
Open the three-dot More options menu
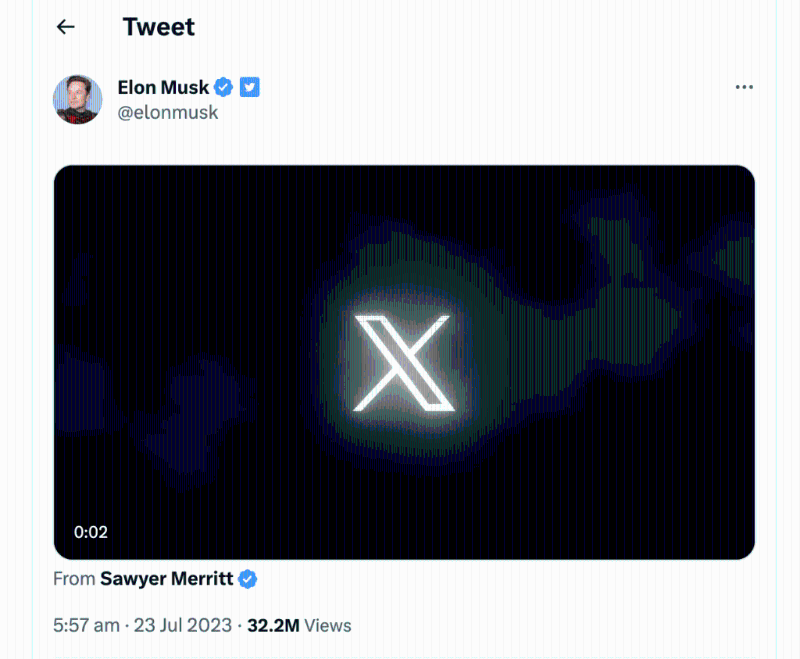[744, 87]
